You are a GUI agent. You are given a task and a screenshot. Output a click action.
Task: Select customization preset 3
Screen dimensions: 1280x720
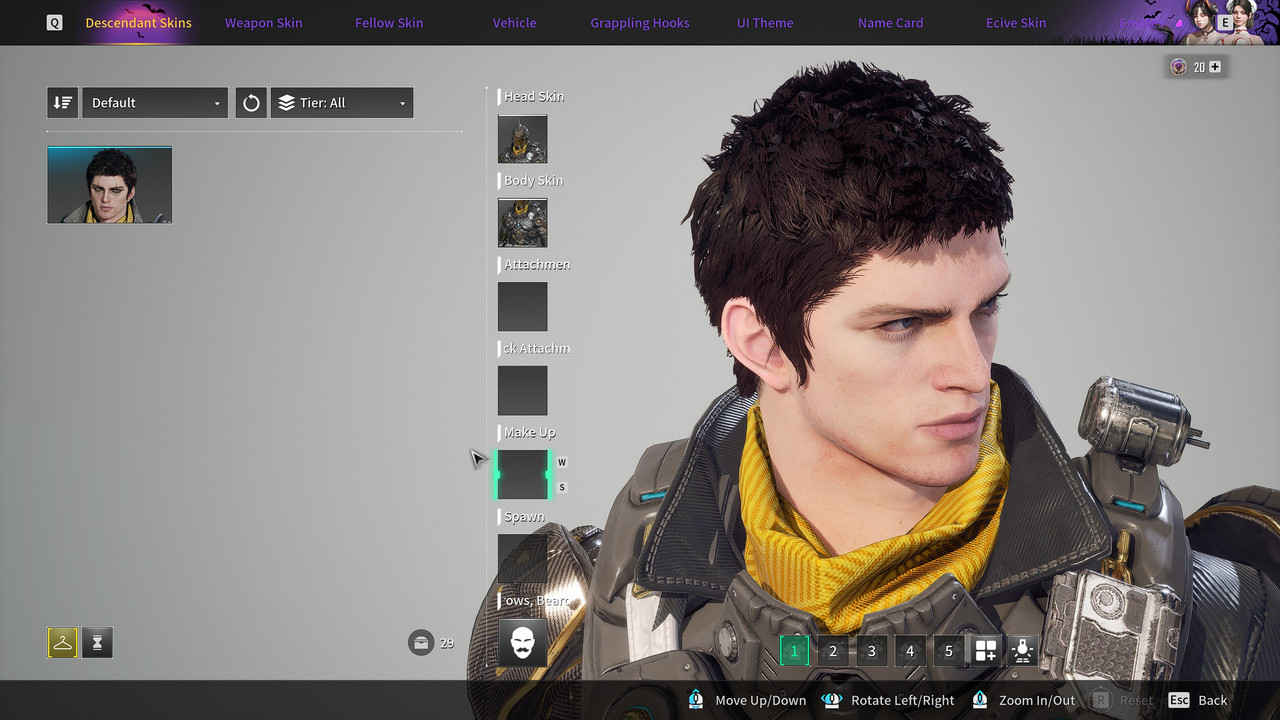click(871, 651)
